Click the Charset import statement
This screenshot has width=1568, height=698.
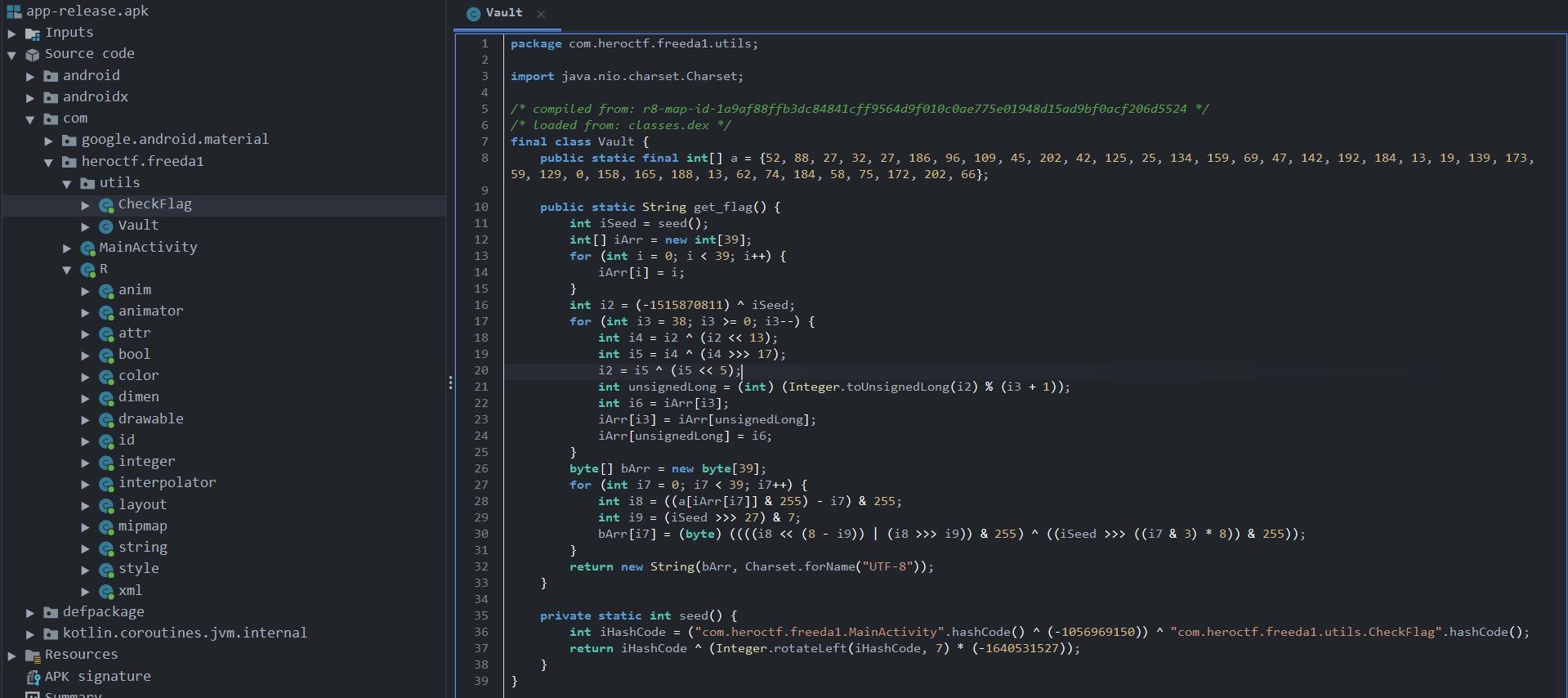[627, 76]
